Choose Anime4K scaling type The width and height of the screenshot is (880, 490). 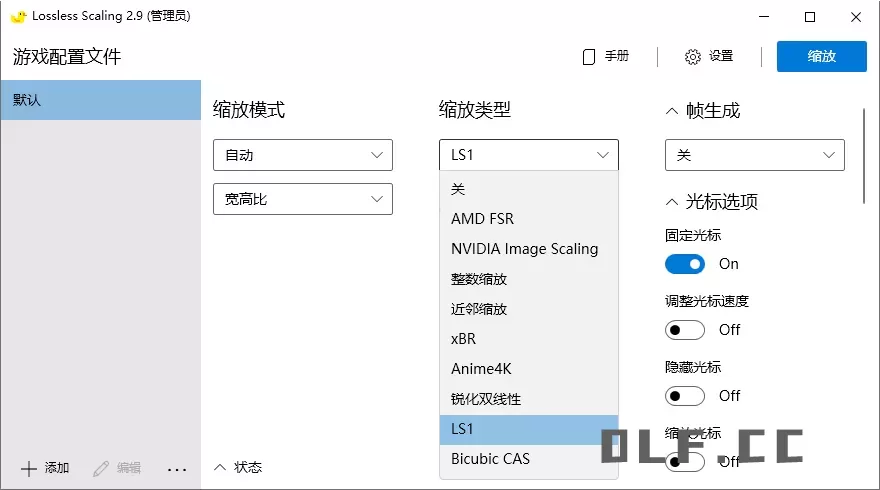[x=529, y=369]
